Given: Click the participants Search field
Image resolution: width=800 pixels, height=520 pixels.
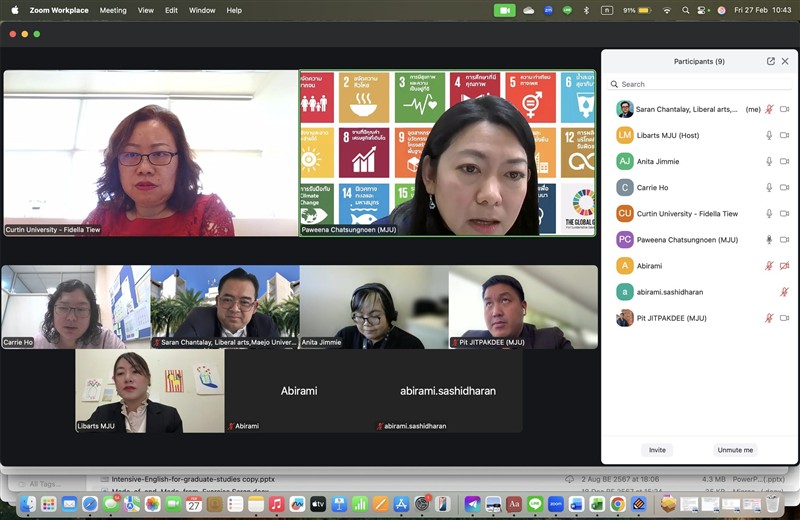Looking at the screenshot, I should (700, 84).
